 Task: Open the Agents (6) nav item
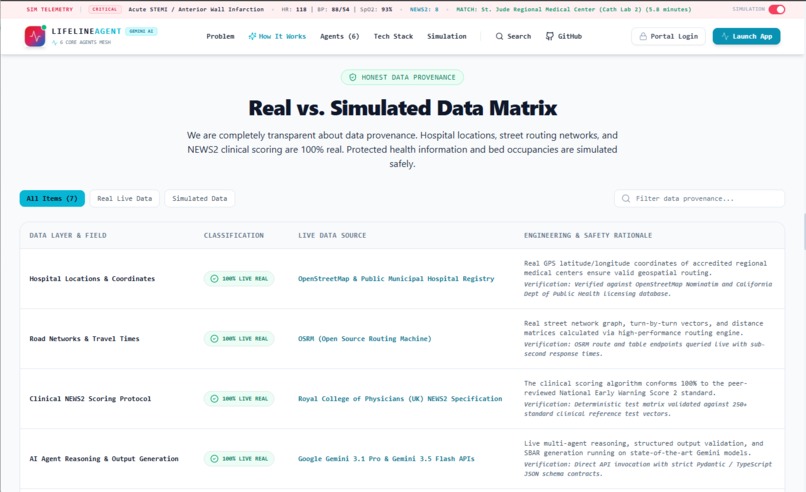coord(339,37)
